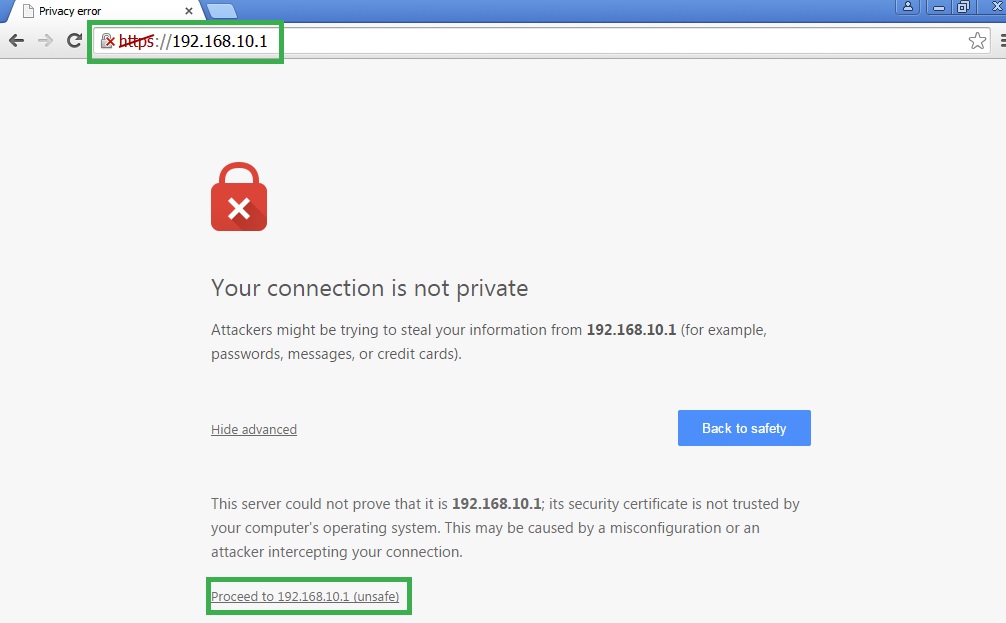Open the user profile icon in title bar
This screenshot has width=1006, height=623.
pyautogui.click(x=908, y=7)
